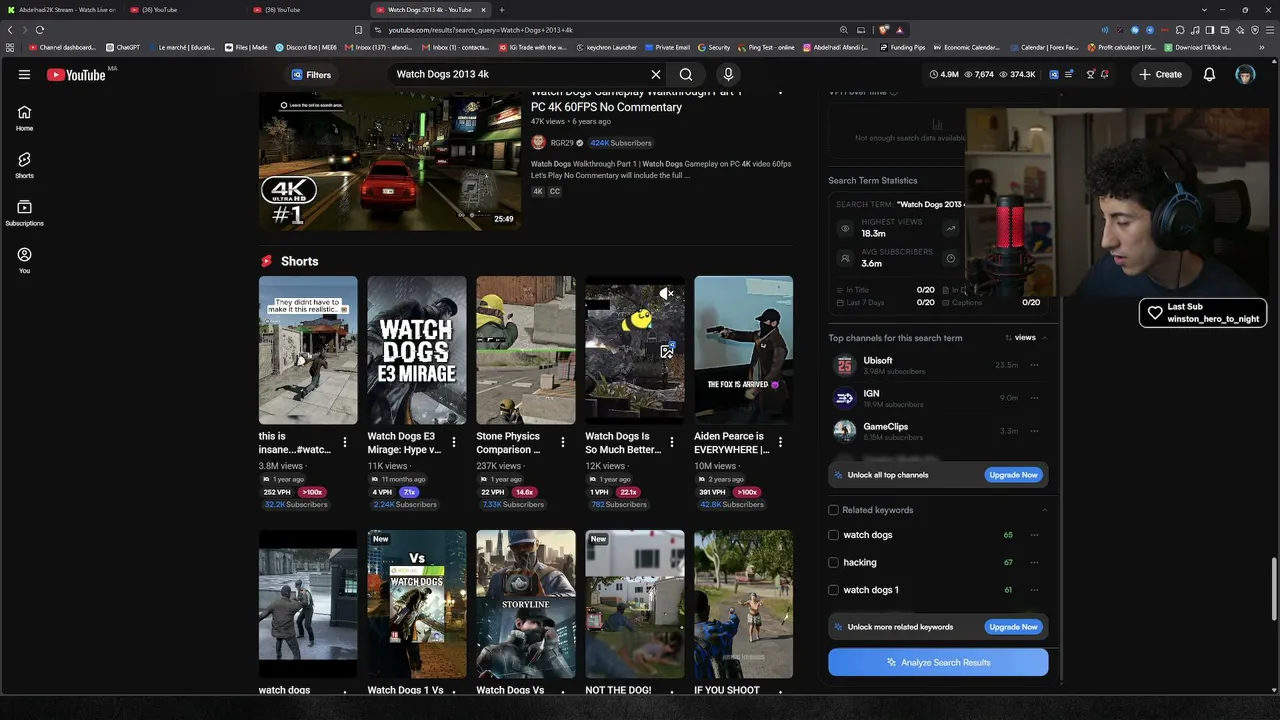Switch to the Abdelhadi2K Stream browser tab
The image size is (1280, 720).
pos(60,10)
